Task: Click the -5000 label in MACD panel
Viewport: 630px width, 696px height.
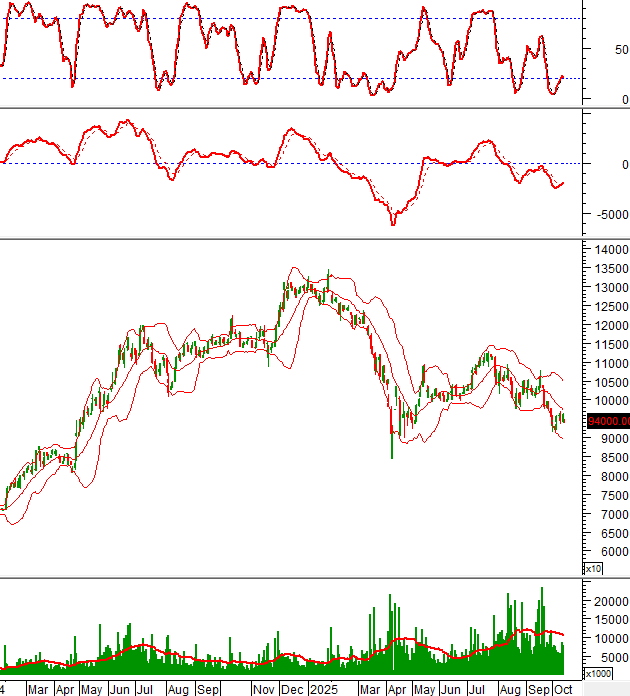Action: tap(609, 215)
